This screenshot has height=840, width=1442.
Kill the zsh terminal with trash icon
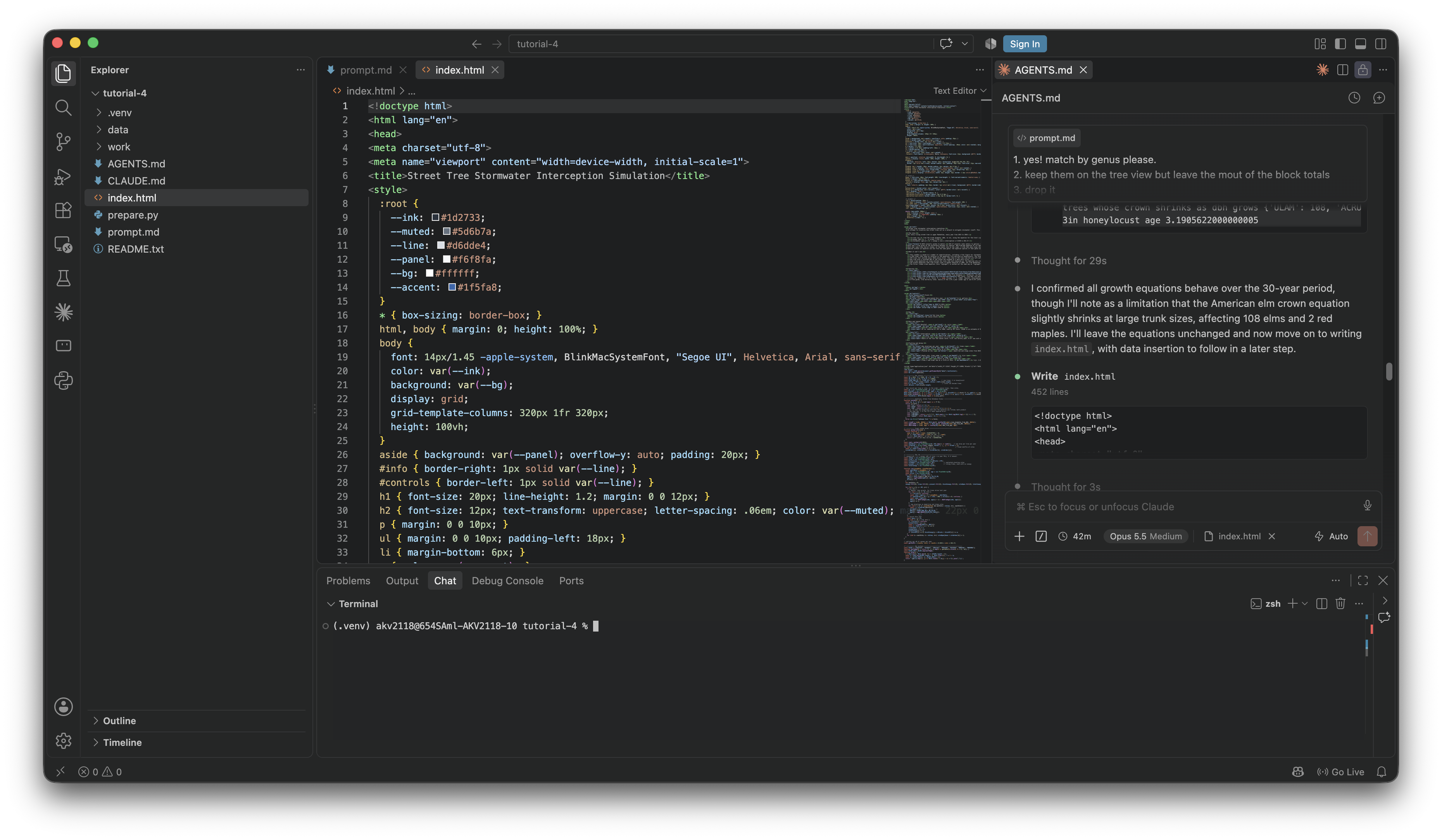[x=1340, y=603]
